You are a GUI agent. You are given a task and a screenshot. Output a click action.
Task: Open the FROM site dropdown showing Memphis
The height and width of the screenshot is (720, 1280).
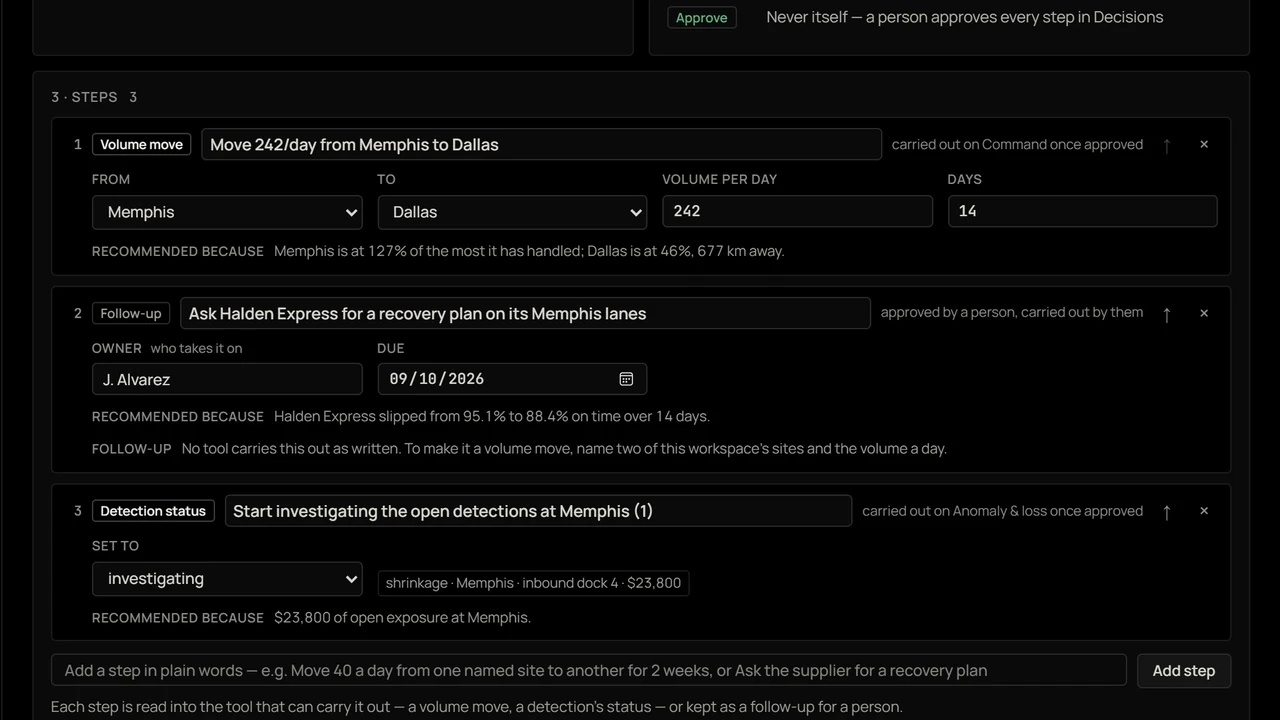(x=227, y=212)
